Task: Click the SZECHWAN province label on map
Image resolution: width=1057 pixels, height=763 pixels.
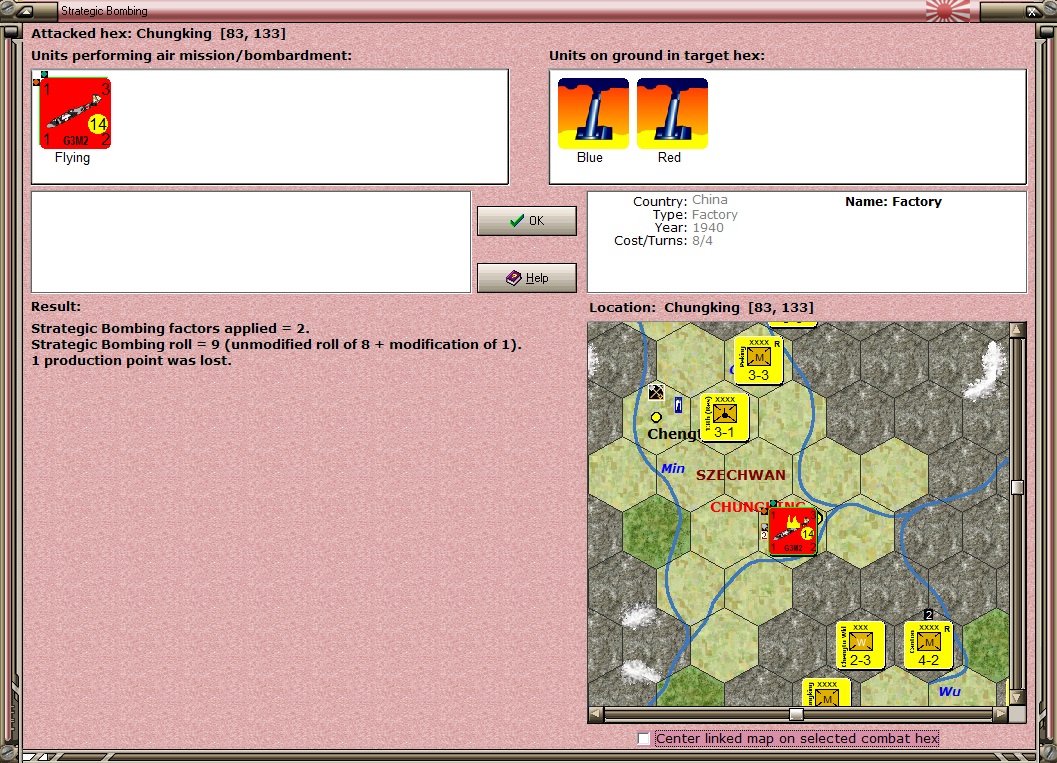Action: [741, 475]
